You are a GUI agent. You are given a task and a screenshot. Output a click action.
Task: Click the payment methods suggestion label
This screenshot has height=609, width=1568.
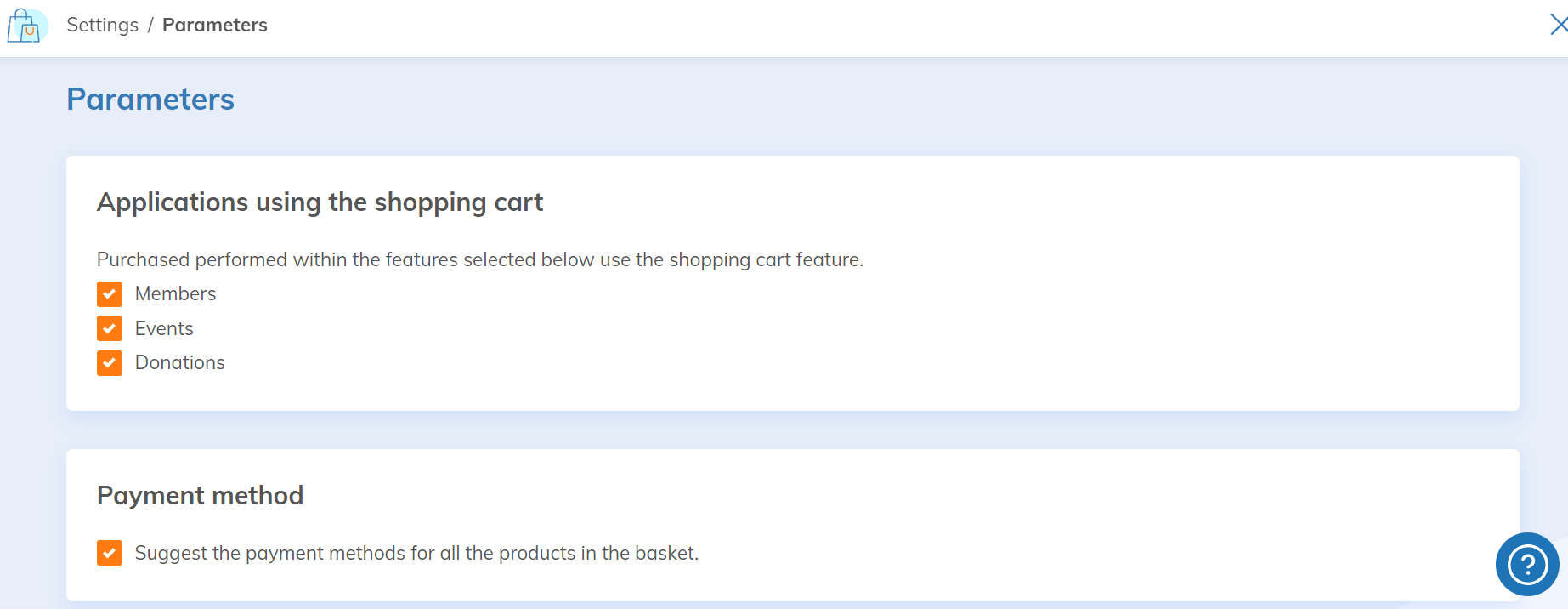pos(416,553)
